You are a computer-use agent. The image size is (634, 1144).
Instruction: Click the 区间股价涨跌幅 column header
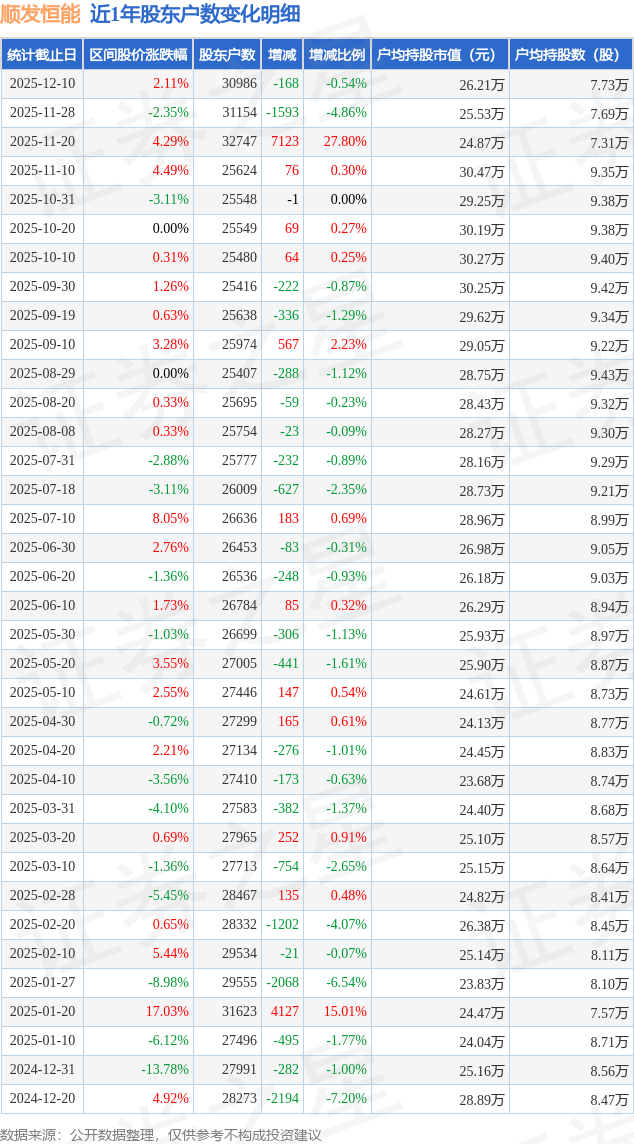pyautogui.click(x=137, y=55)
